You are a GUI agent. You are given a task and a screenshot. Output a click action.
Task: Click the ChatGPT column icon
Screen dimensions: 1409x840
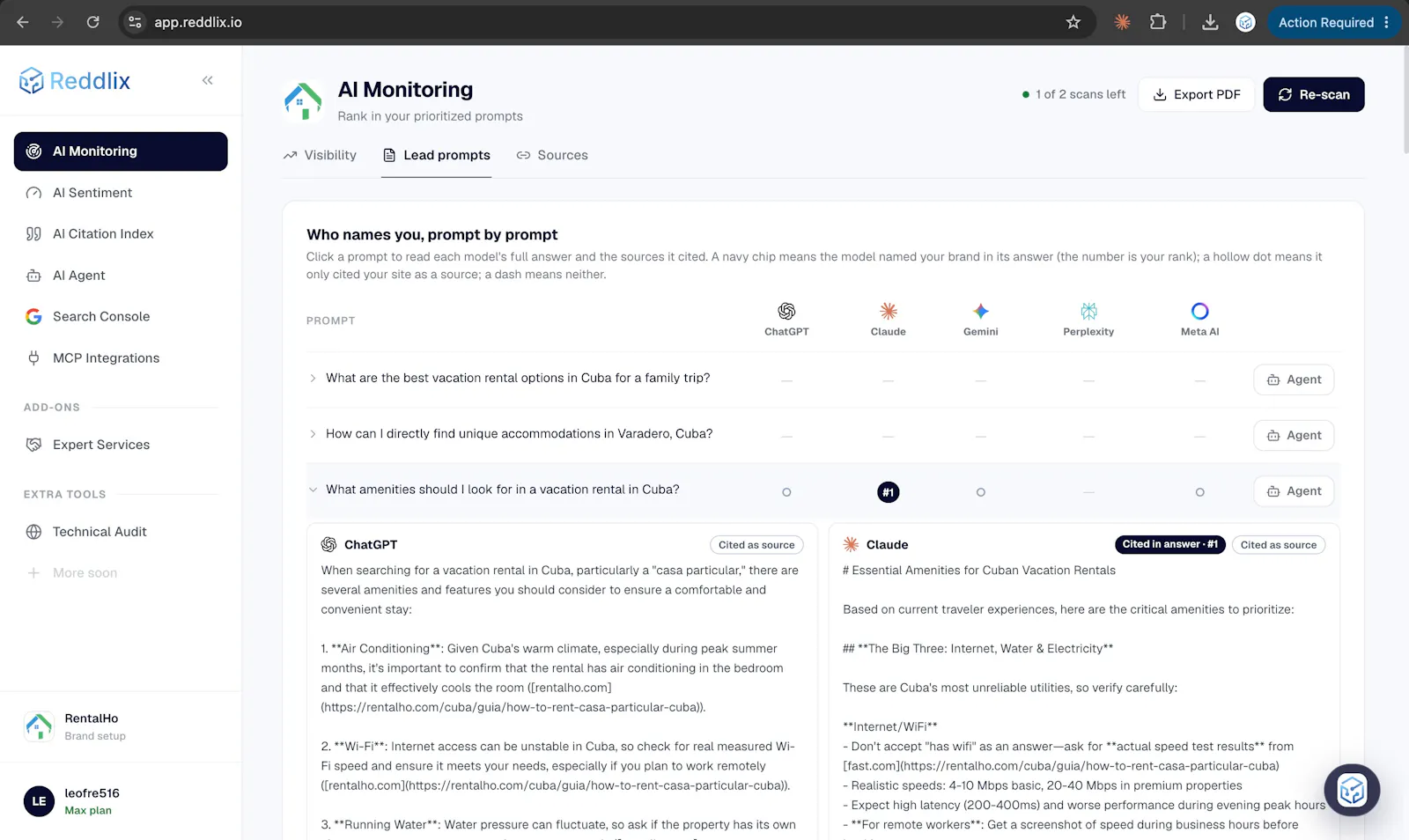(x=786, y=312)
